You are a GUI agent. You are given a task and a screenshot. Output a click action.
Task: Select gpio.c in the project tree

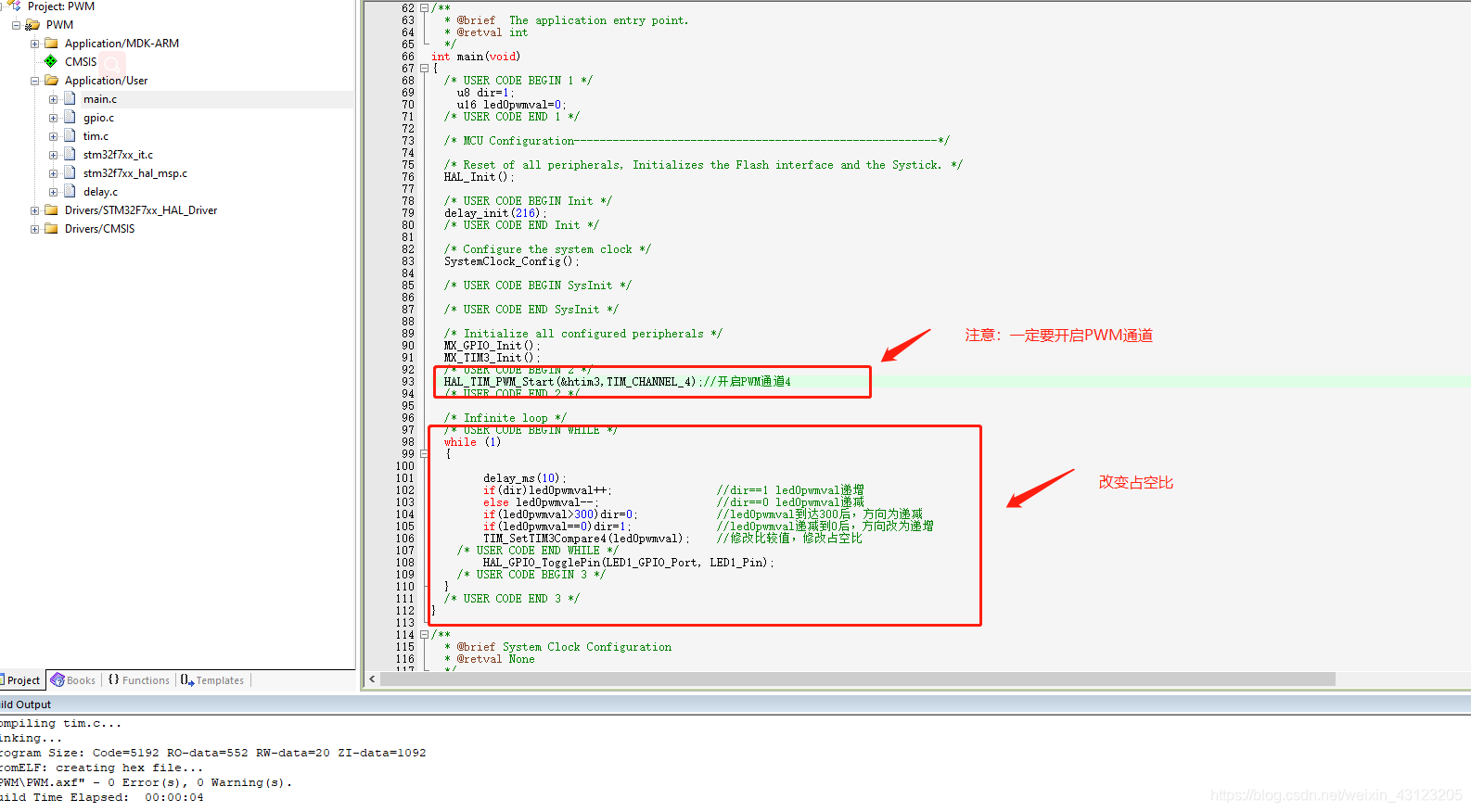(x=99, y=118)
